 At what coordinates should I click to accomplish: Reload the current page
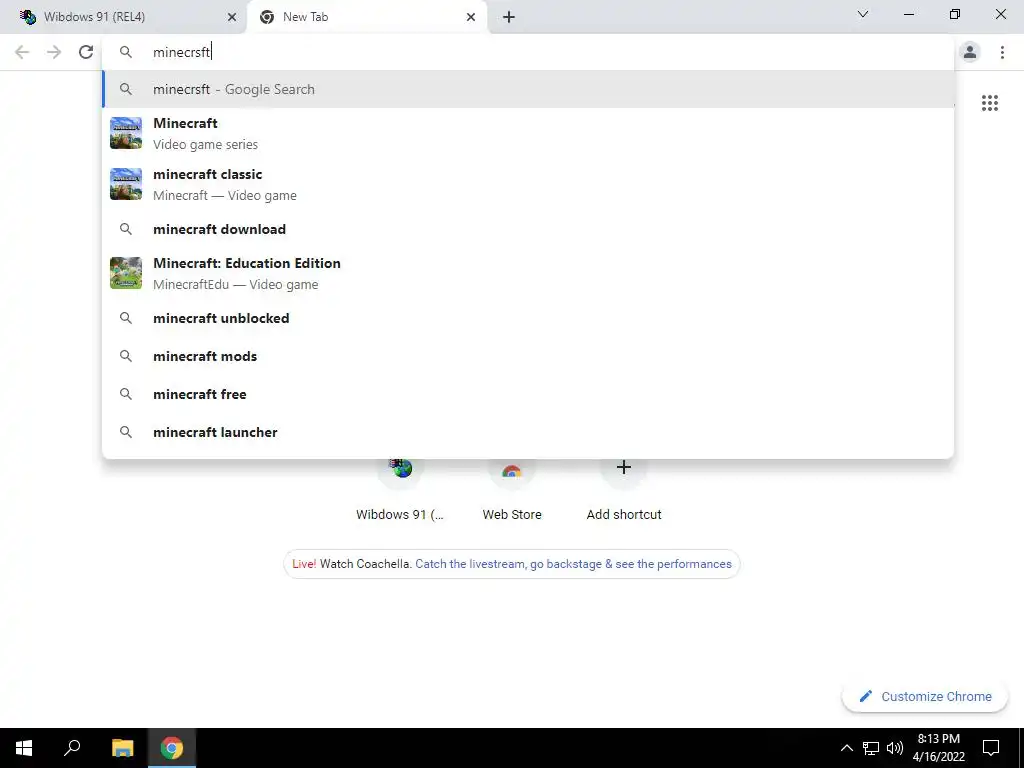tap(86, 52)
